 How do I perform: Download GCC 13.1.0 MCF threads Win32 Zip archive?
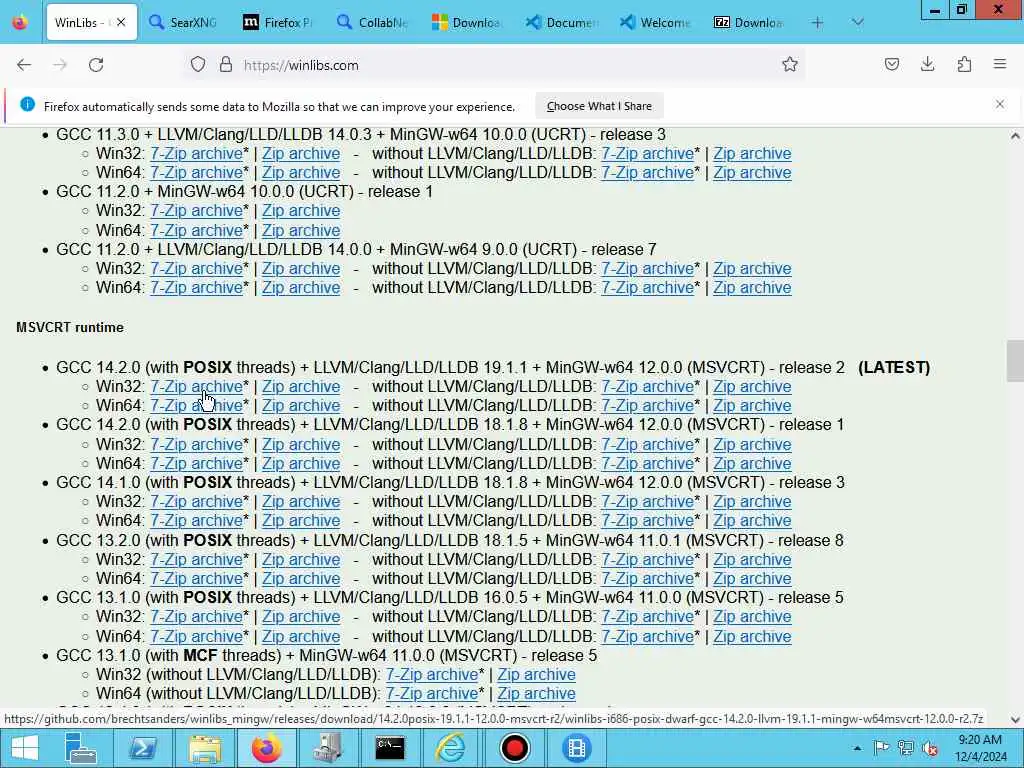(536, 675)
